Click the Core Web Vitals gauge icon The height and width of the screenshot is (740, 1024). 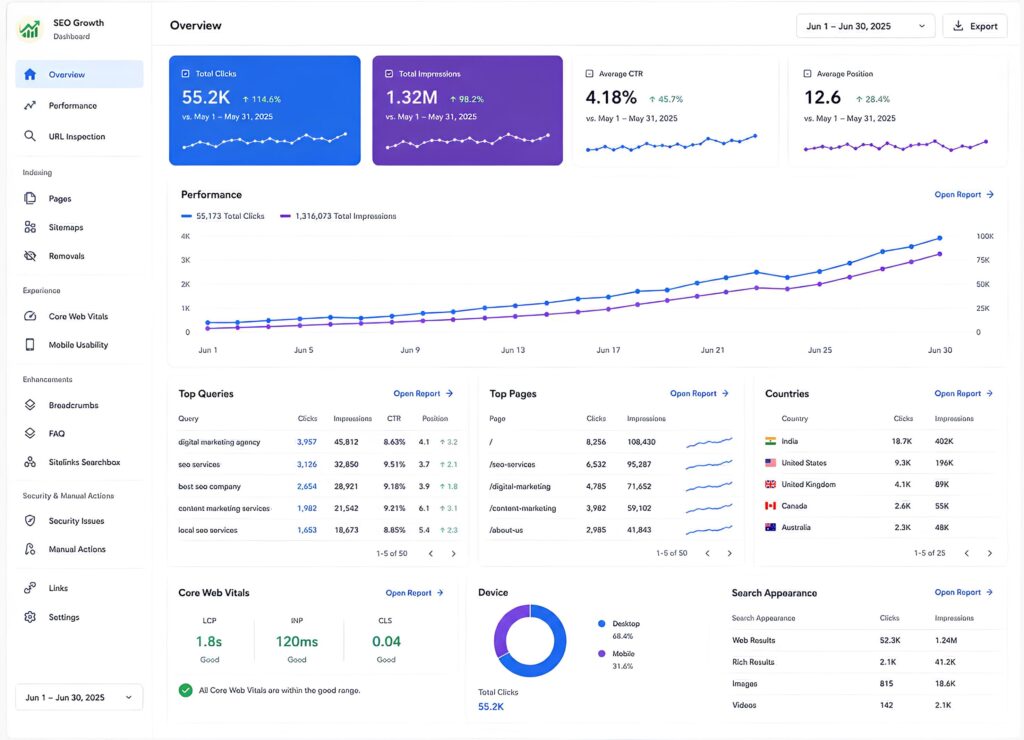pyautogui.click(x=30, y=316)
